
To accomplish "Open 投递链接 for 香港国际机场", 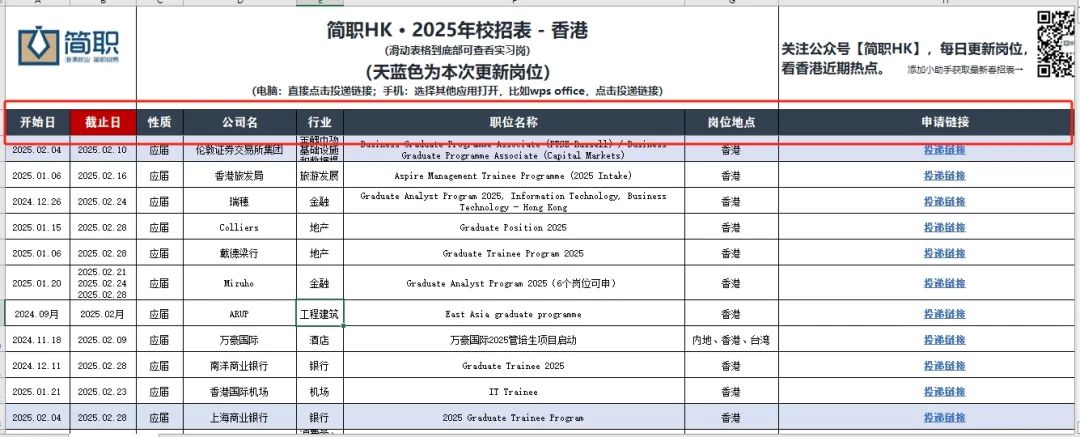I will [x=944, y=392].
